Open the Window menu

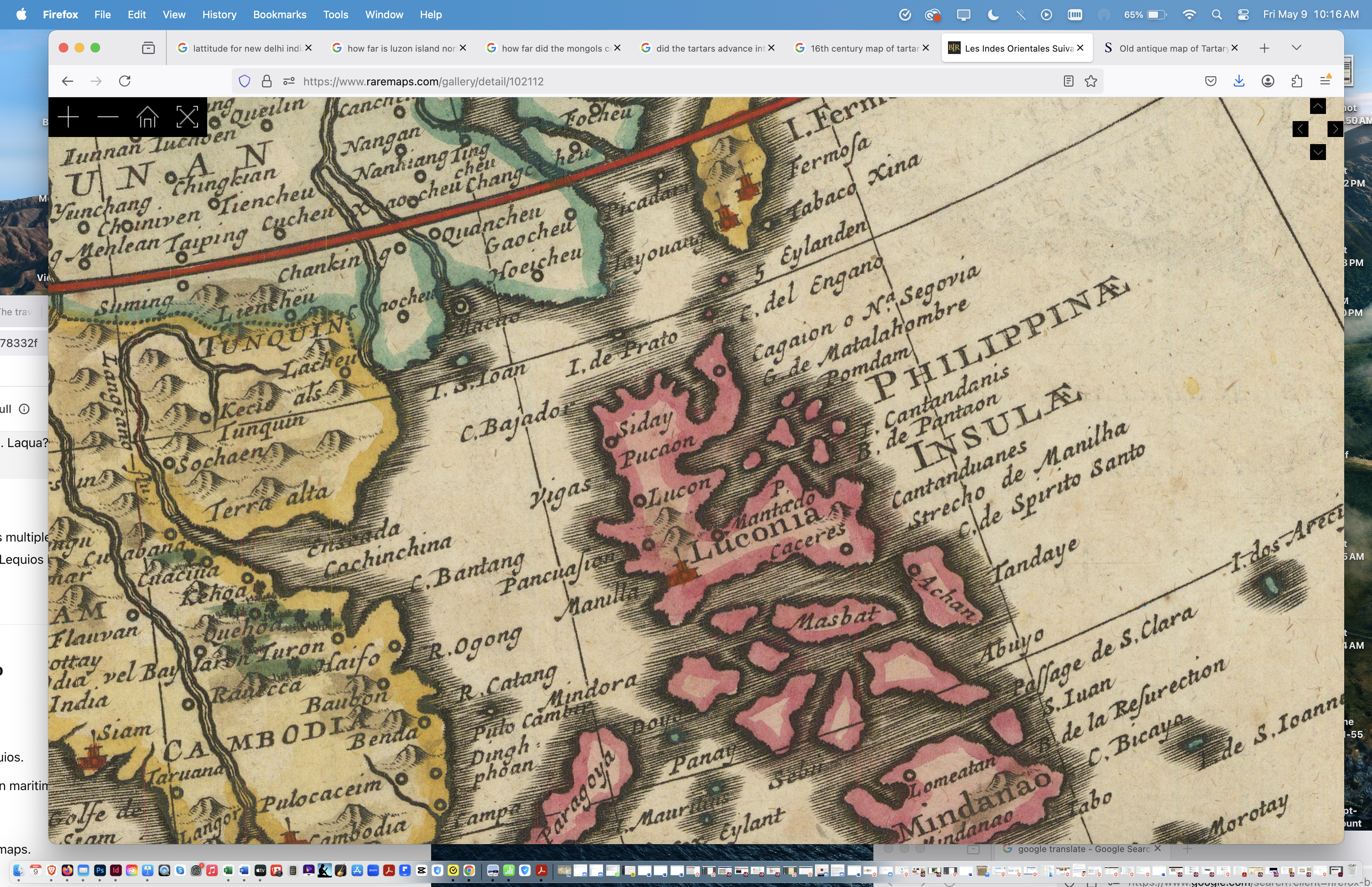click(384, 14)
